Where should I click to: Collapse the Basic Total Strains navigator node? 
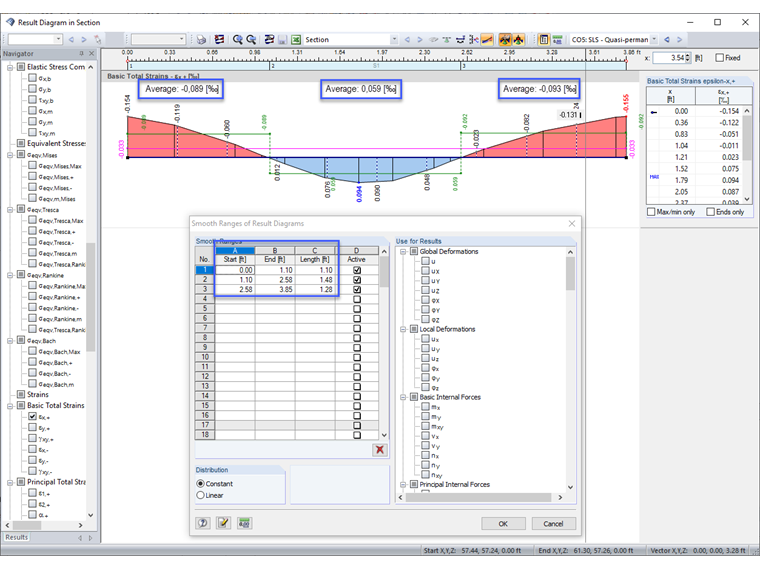coord(10,406)
